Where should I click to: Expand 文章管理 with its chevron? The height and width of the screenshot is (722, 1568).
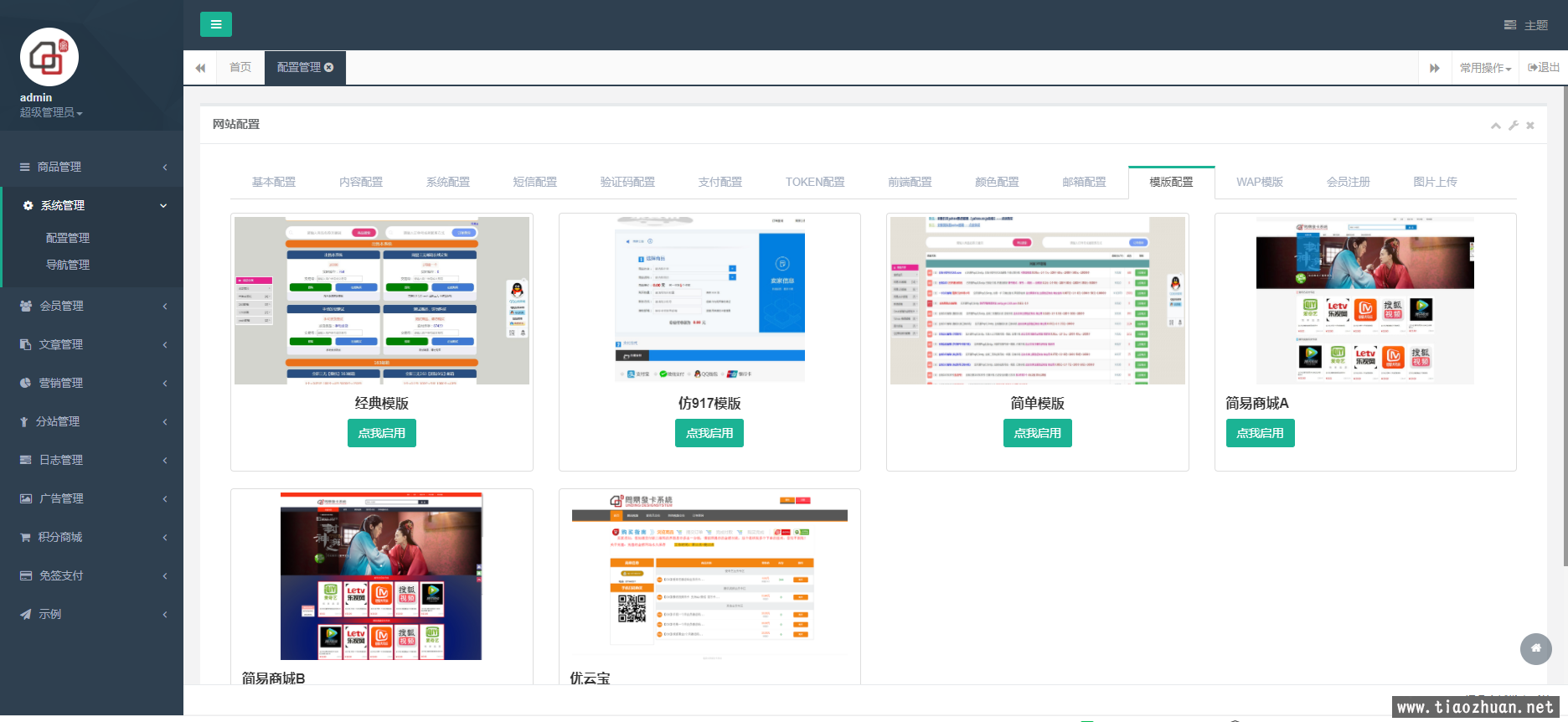pos(165,344)
